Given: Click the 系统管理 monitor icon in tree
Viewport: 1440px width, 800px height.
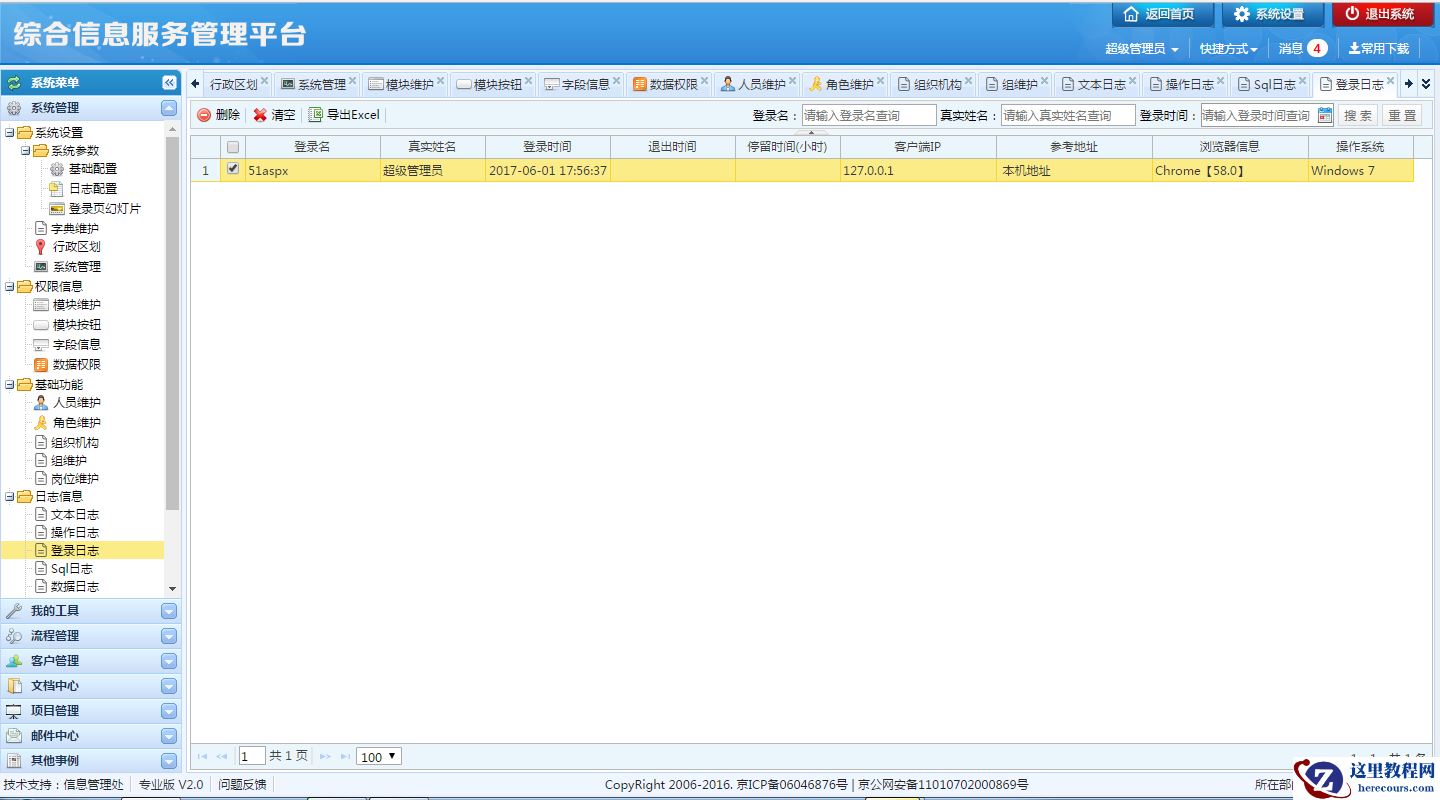Looking at the screenshot, I should pyautogui.click(x=41, y=267).
